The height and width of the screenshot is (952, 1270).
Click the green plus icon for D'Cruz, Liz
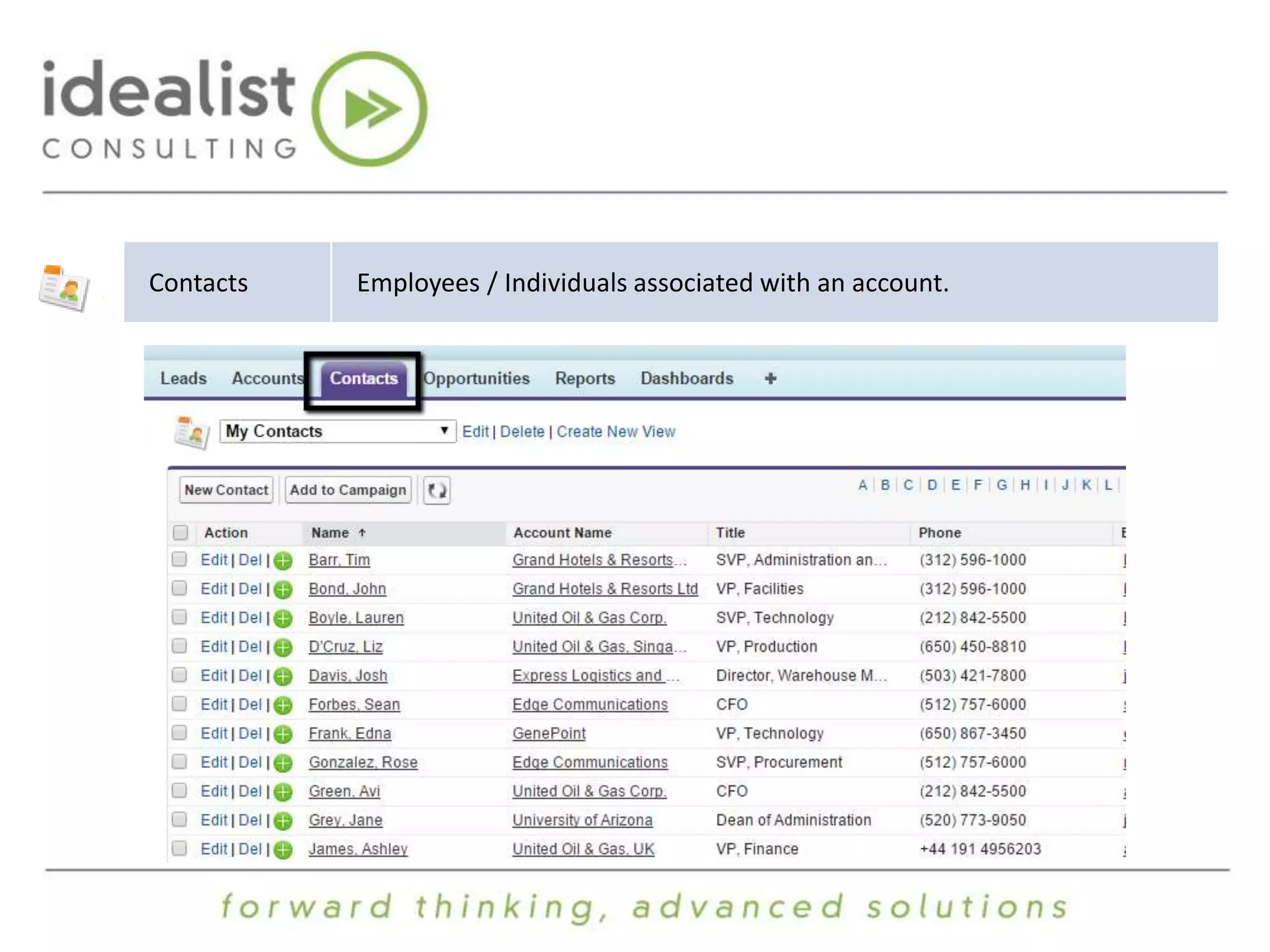pyautogui.click(x=283, y=648)
